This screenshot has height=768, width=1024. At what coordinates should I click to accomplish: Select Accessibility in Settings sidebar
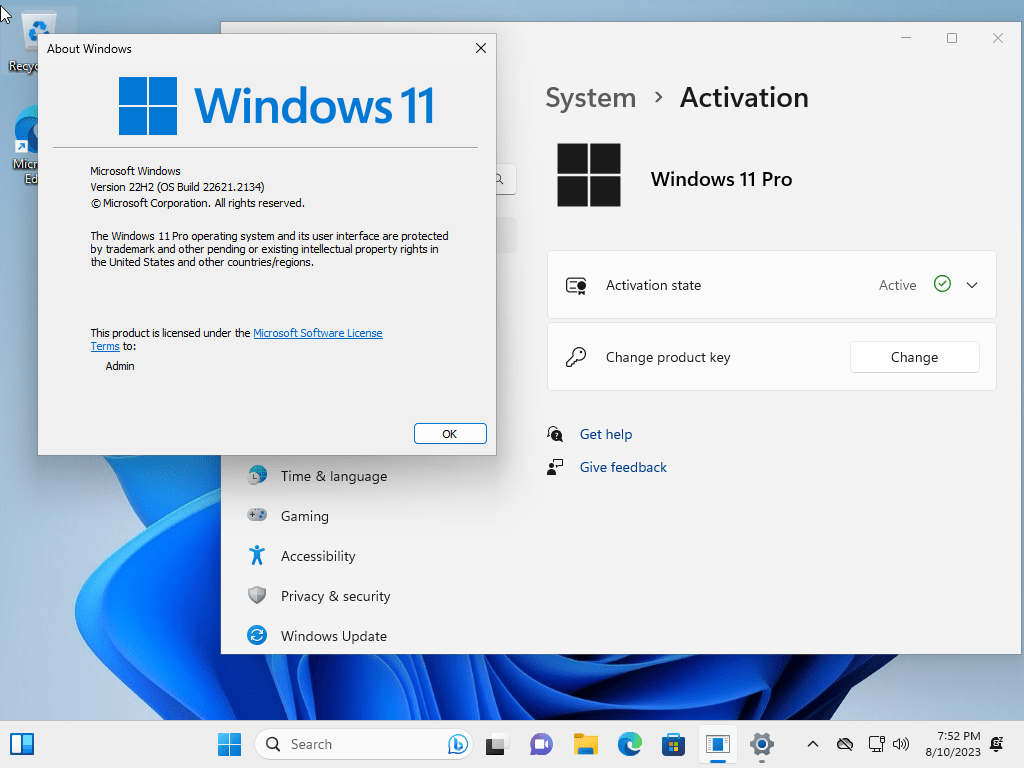318,556
